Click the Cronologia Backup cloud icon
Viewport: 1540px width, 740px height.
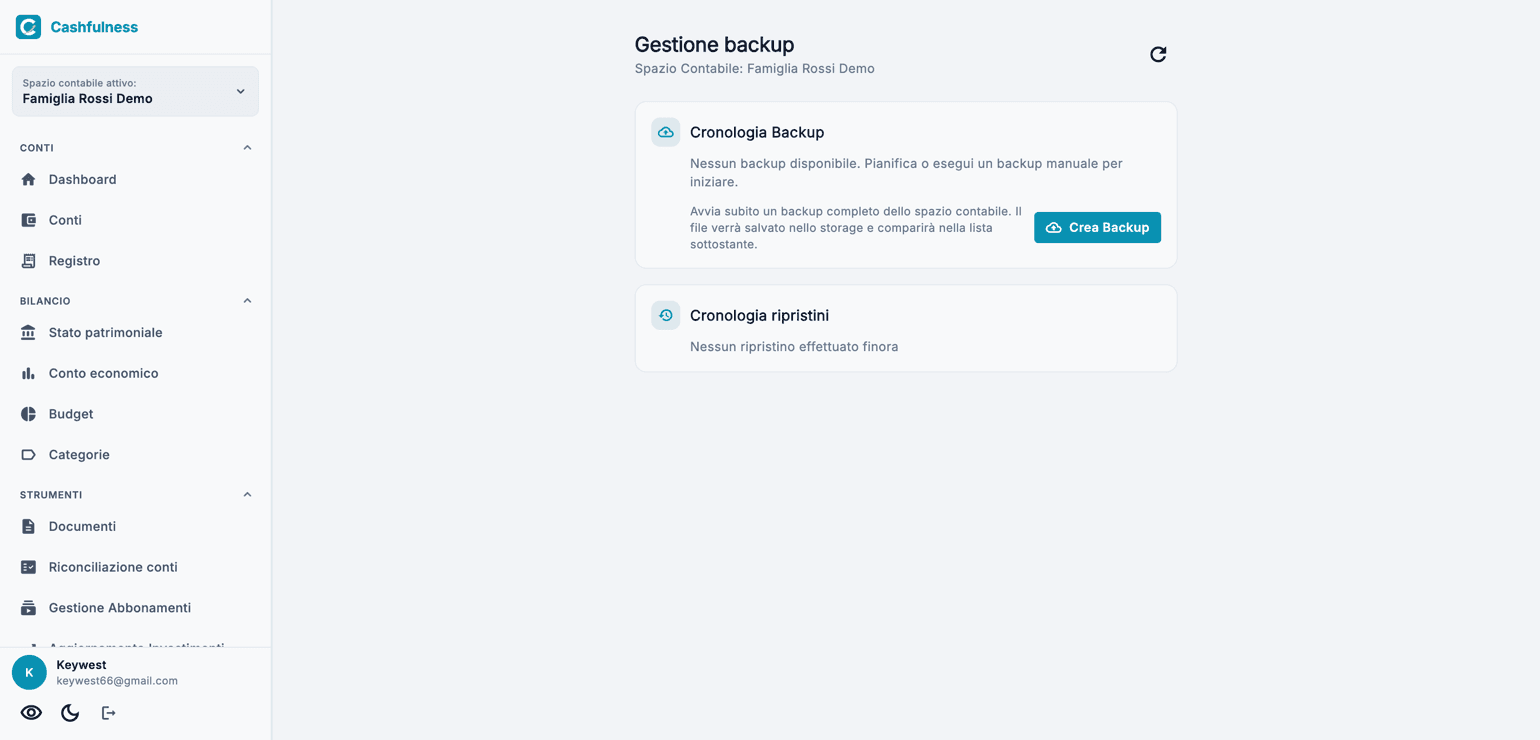[x=665, y=132]
